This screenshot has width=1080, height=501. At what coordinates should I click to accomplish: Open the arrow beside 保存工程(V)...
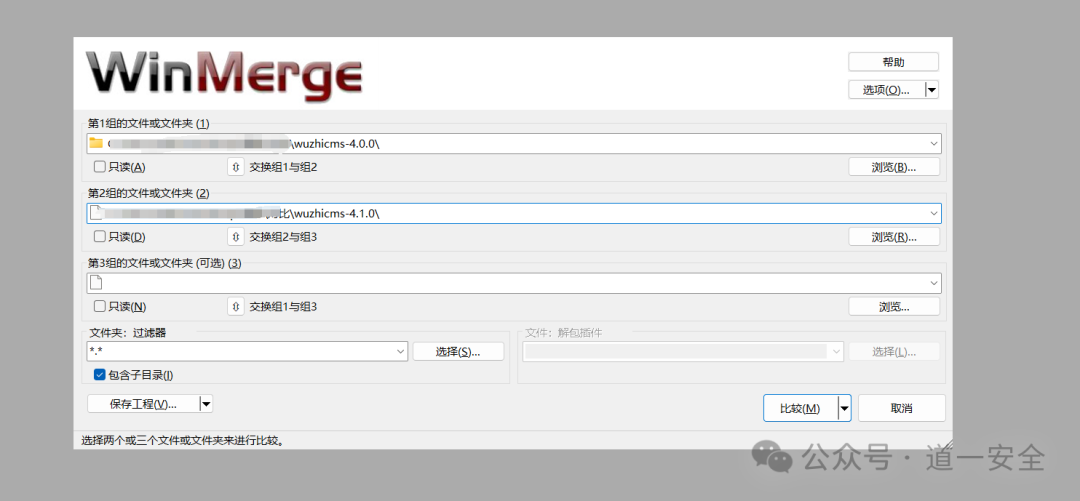tap(205, 404)
